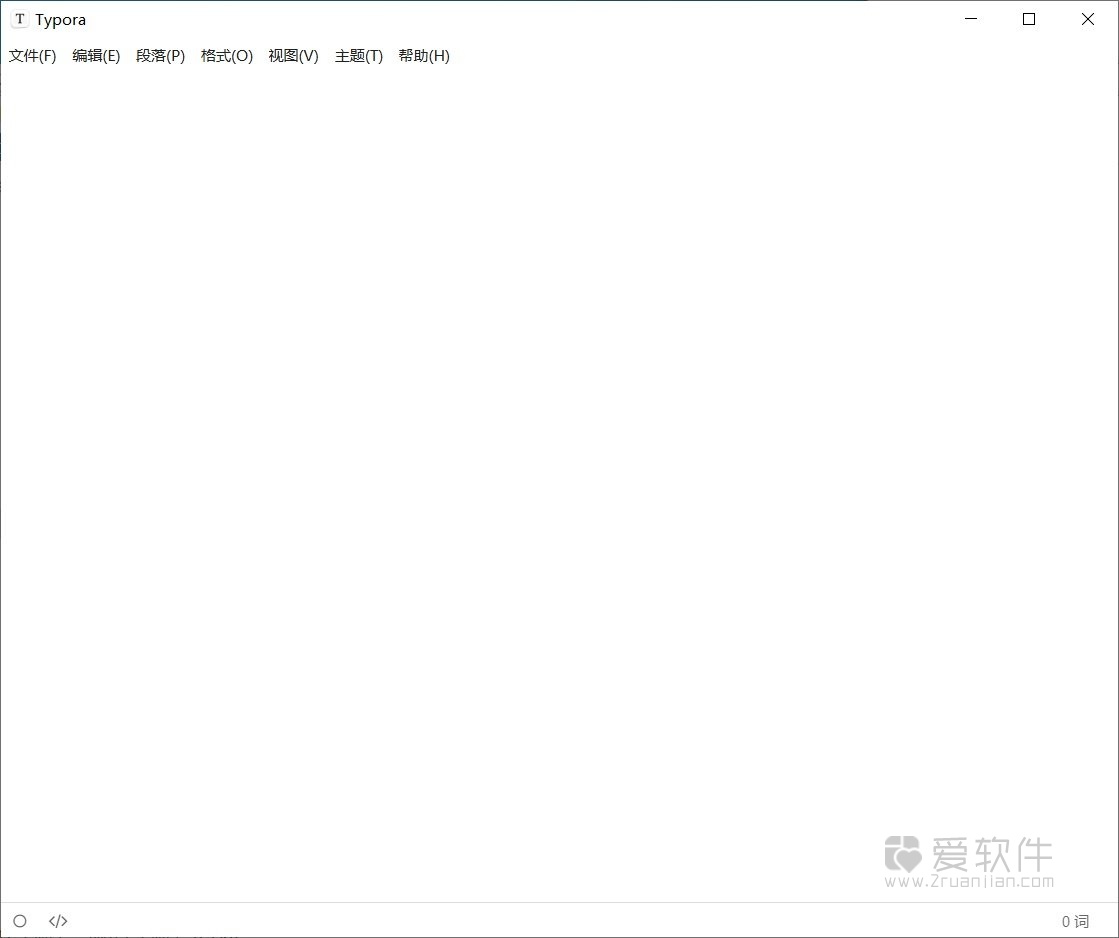Image resolution: width=1119 pixels, height=938 pixels.
Task: Open the 段落(P) menu
Action: (160, 56)
